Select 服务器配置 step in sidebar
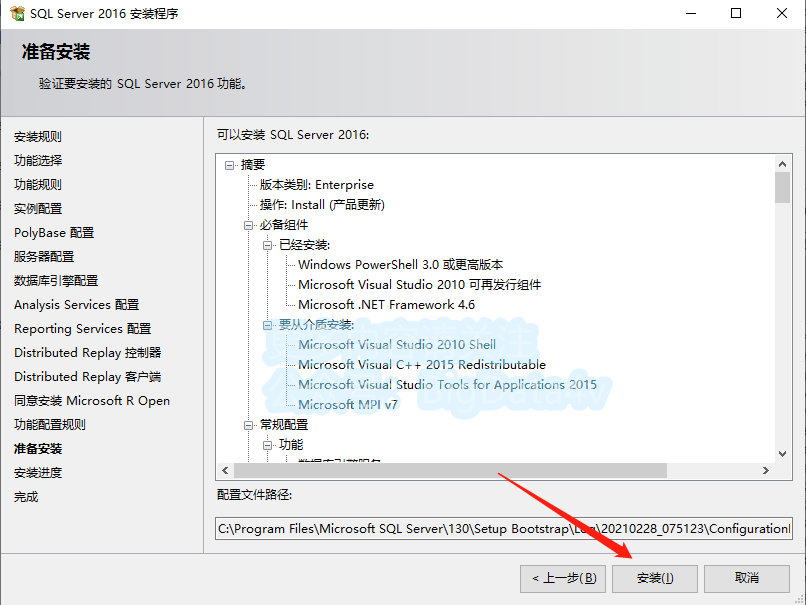 tap(44, 256)
